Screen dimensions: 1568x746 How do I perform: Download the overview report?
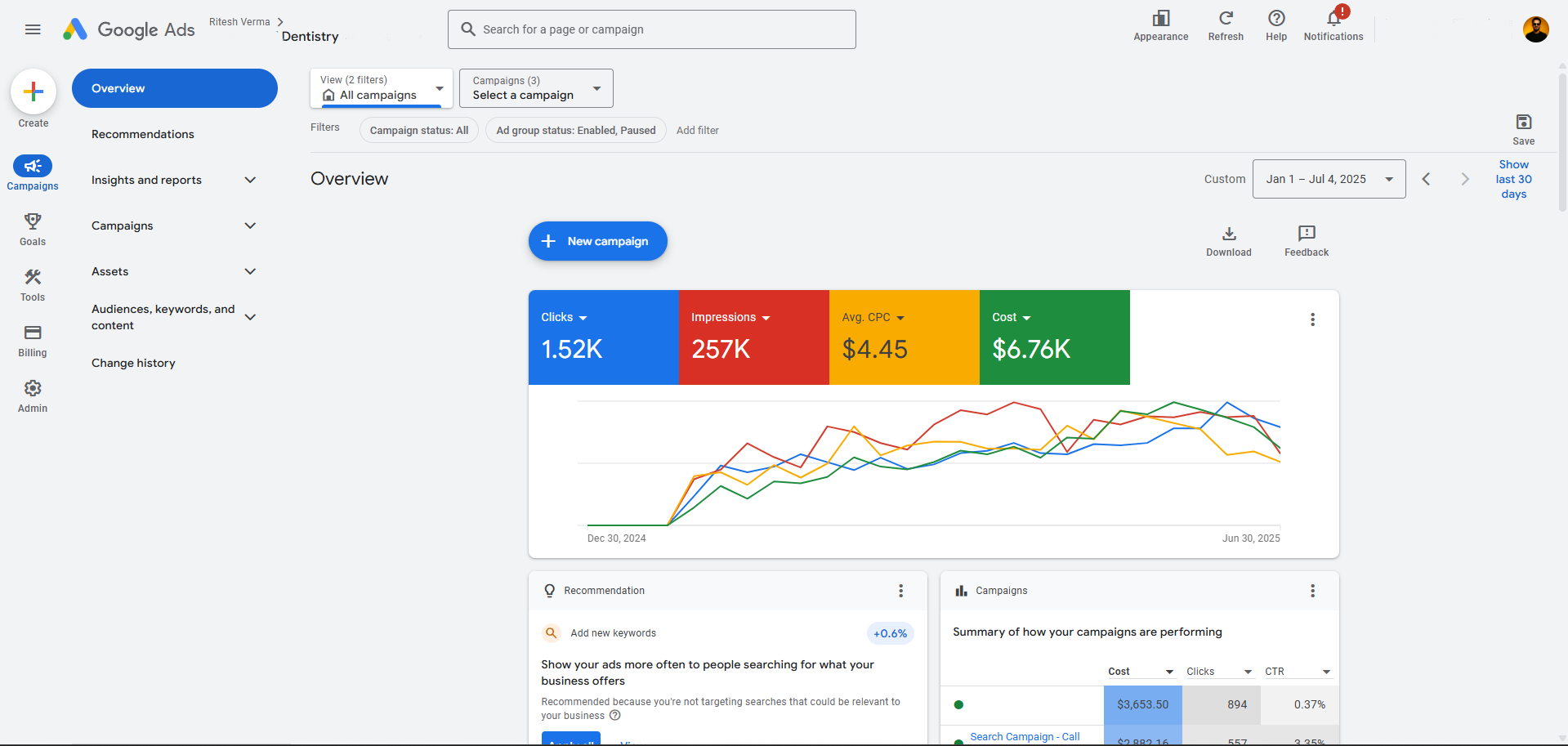click(x=1228, y=234)
